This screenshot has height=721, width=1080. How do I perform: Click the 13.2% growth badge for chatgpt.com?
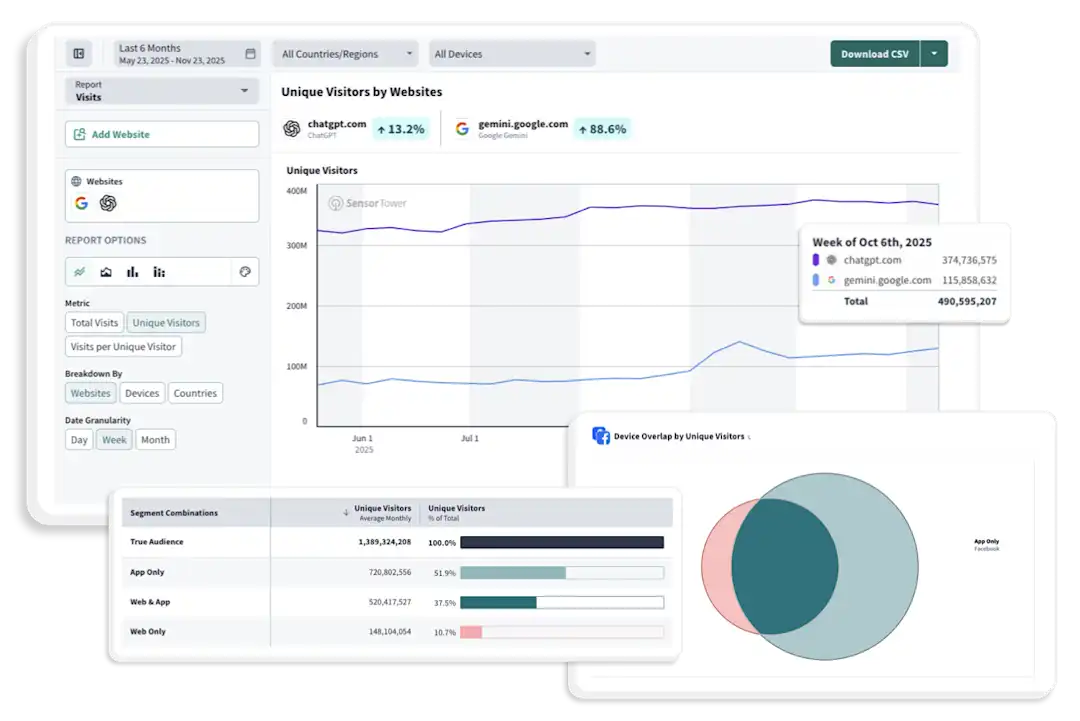tap(401, 129)
